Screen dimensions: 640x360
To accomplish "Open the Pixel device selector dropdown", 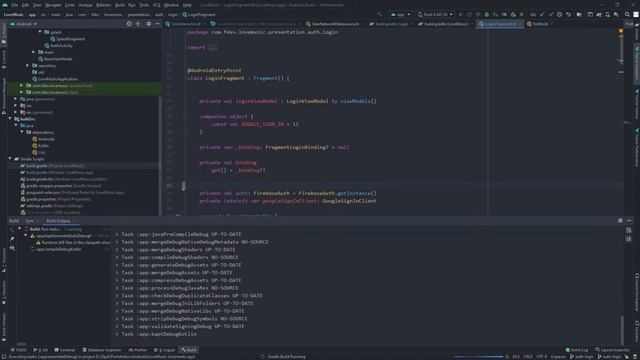I will (x=435, y=15).
